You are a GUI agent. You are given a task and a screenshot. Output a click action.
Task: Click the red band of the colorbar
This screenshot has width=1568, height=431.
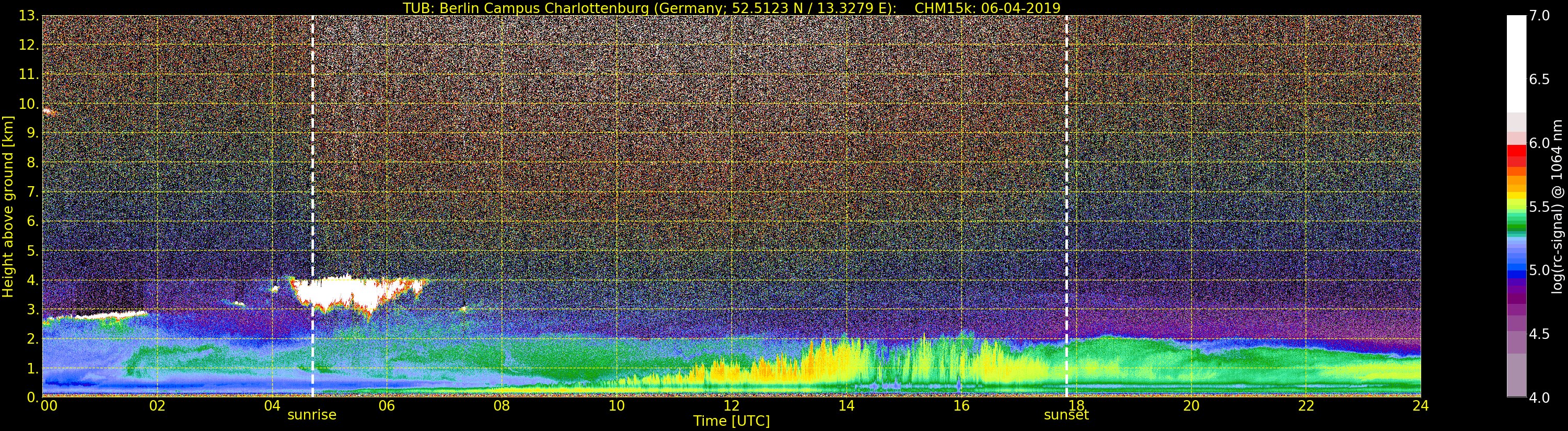(x=1516, y=150)
